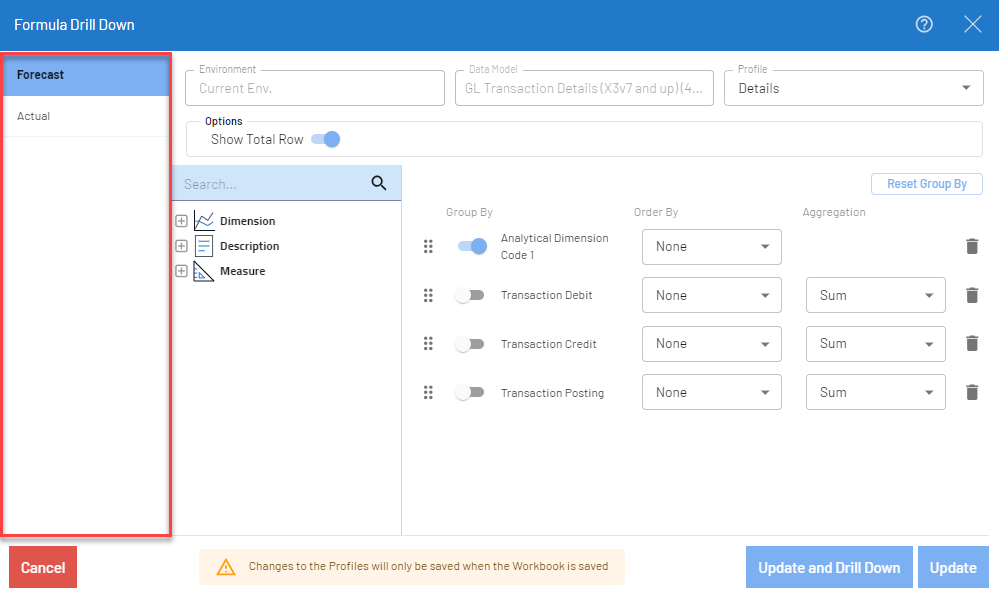The image size is (999, 597).
Task: Click trash icon for Transaction Credit
Action: 971,343
